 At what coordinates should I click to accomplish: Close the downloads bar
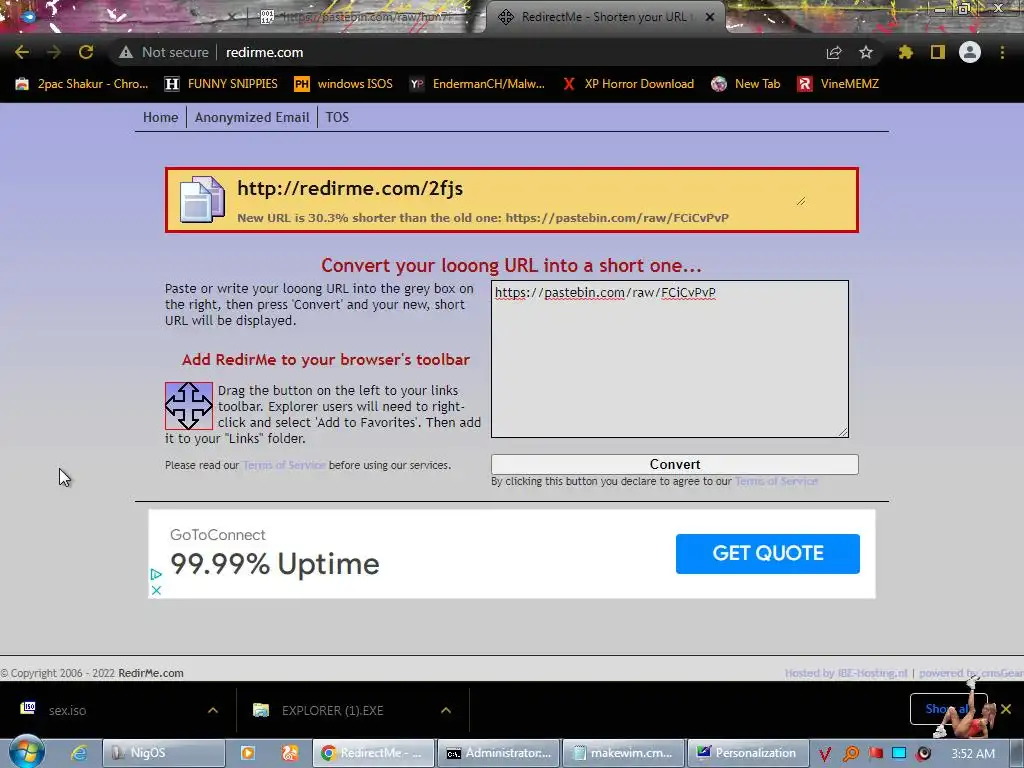1006,709
